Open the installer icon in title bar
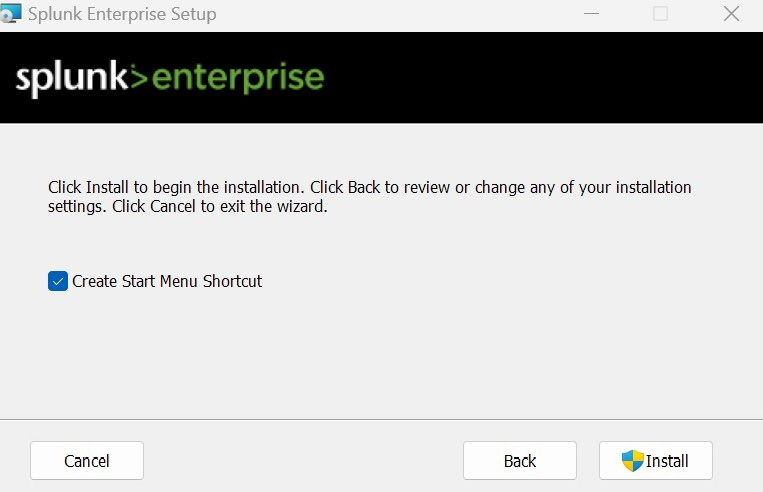 tap(10, 13)
